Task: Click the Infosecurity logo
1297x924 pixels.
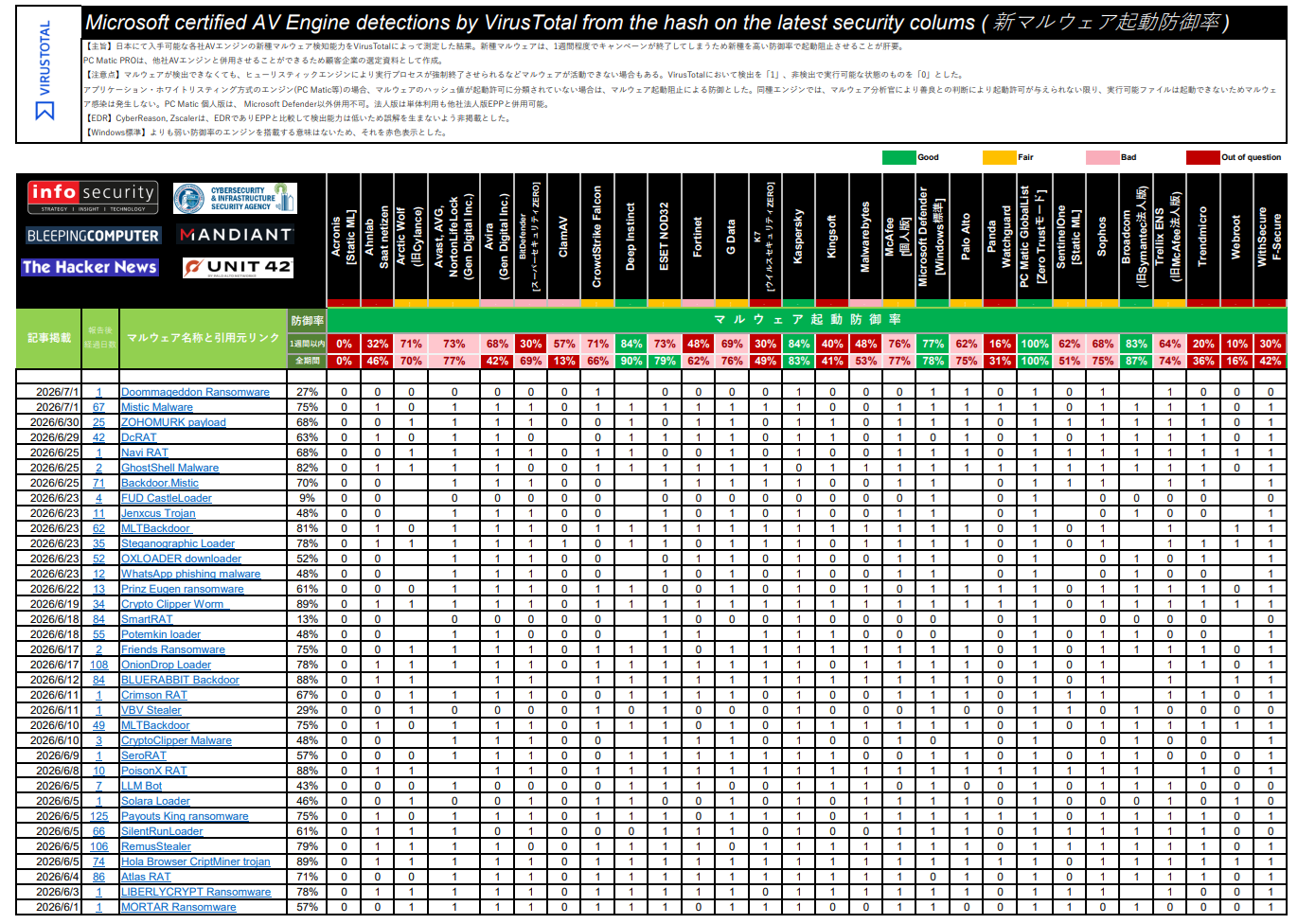Action: 92,197
